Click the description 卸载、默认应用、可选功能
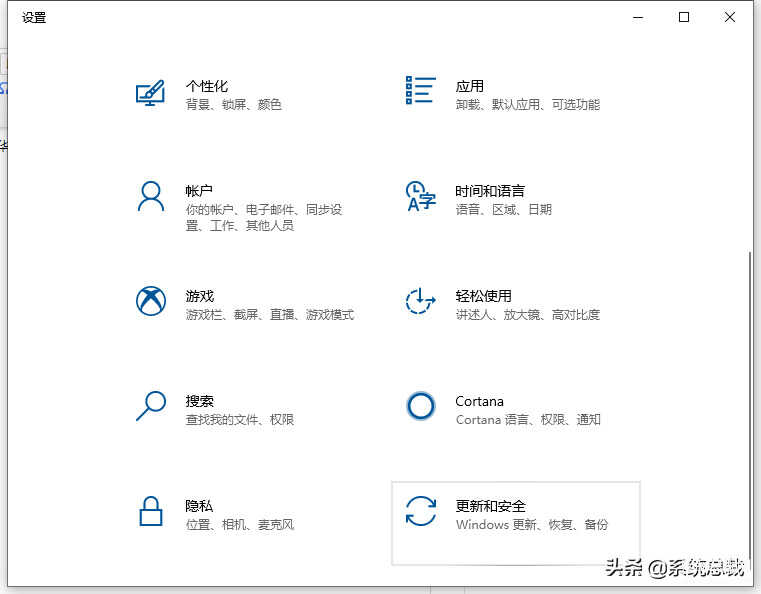The width and height of the screenshot is (761, 594). click(x=528, y=104)
